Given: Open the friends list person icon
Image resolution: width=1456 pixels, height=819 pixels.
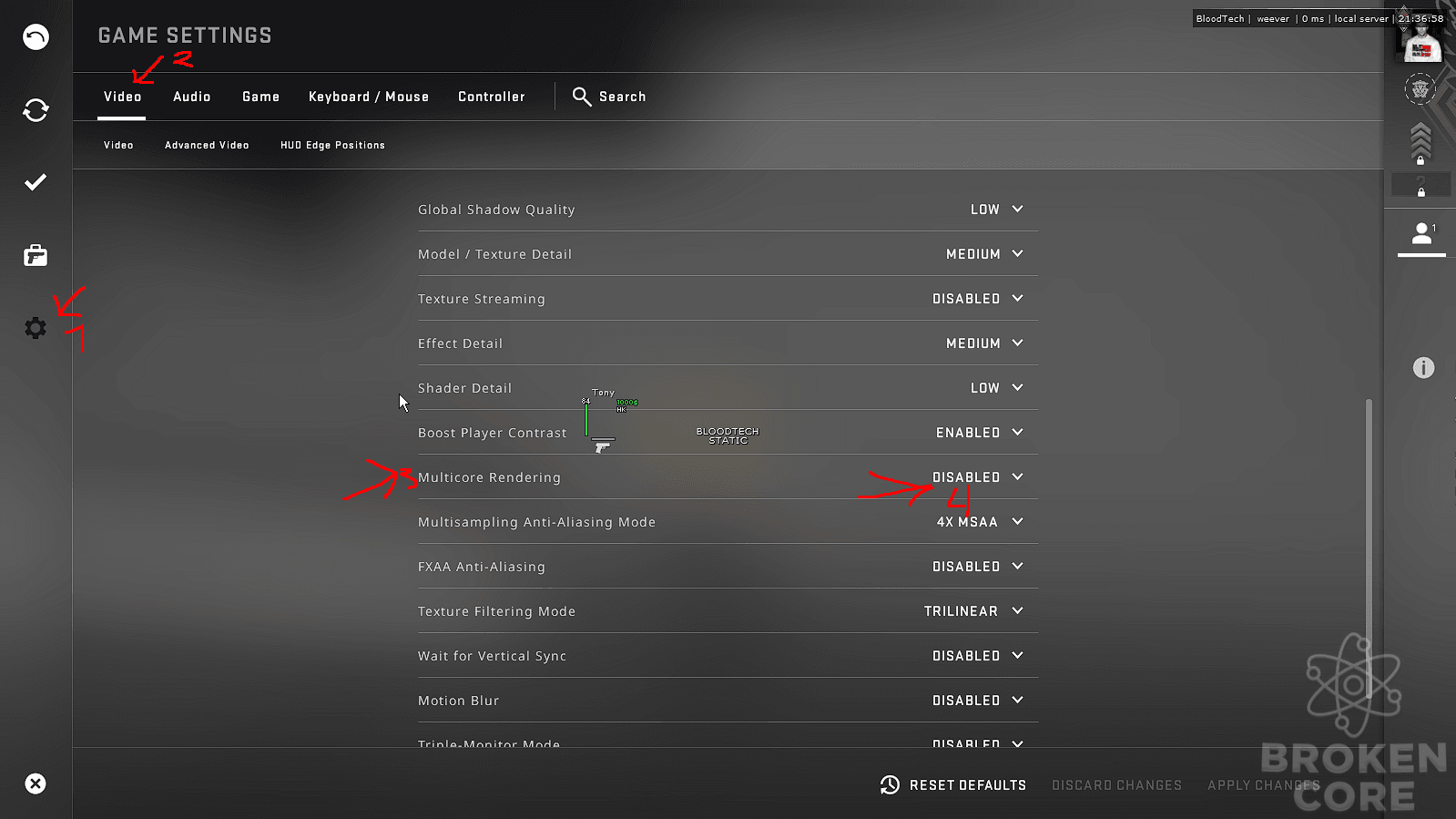Looking at the screenshot, I should (1421, 234).
